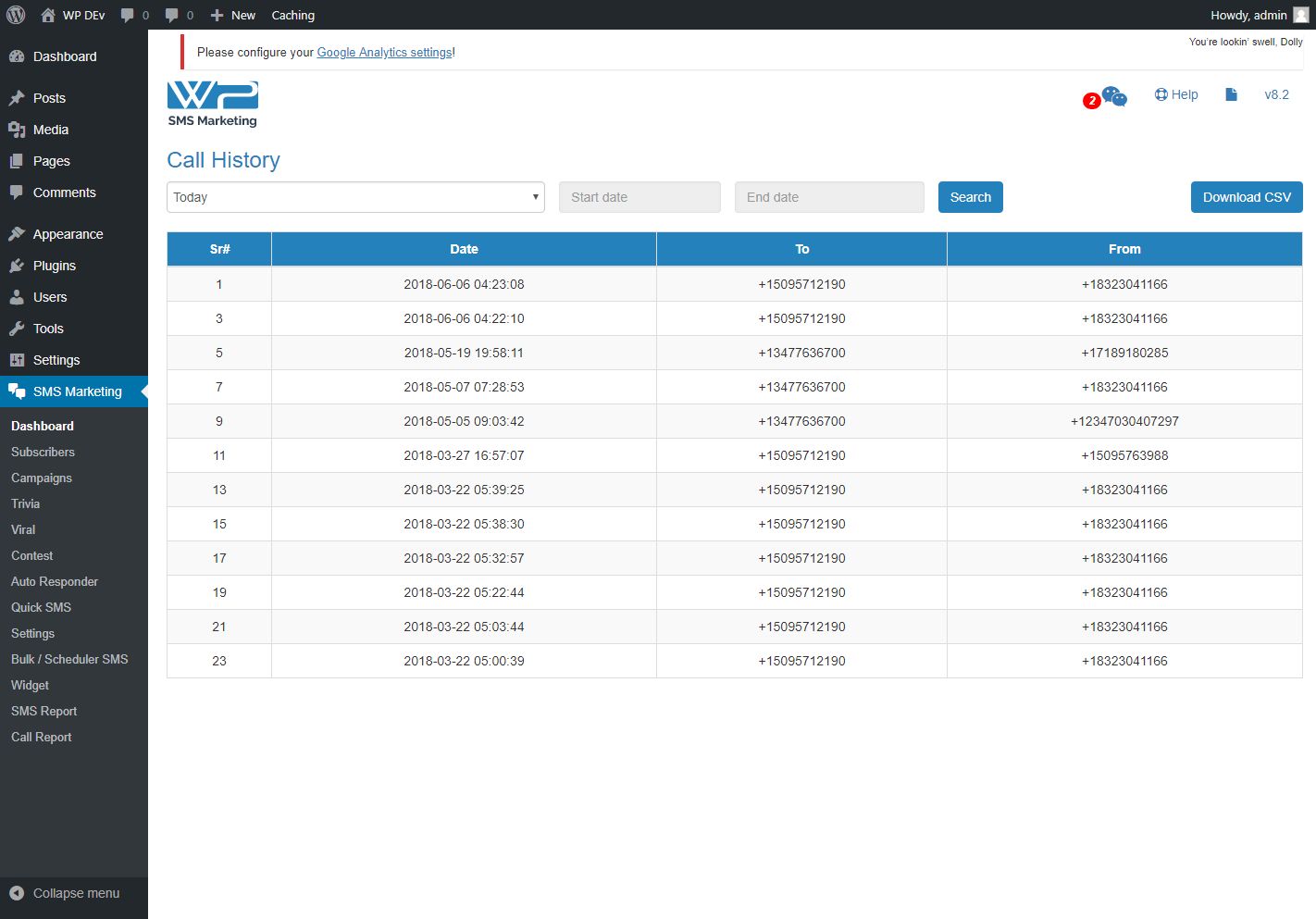Visit the WP DEv site home

pyautogui.click(x=73, y=15)
